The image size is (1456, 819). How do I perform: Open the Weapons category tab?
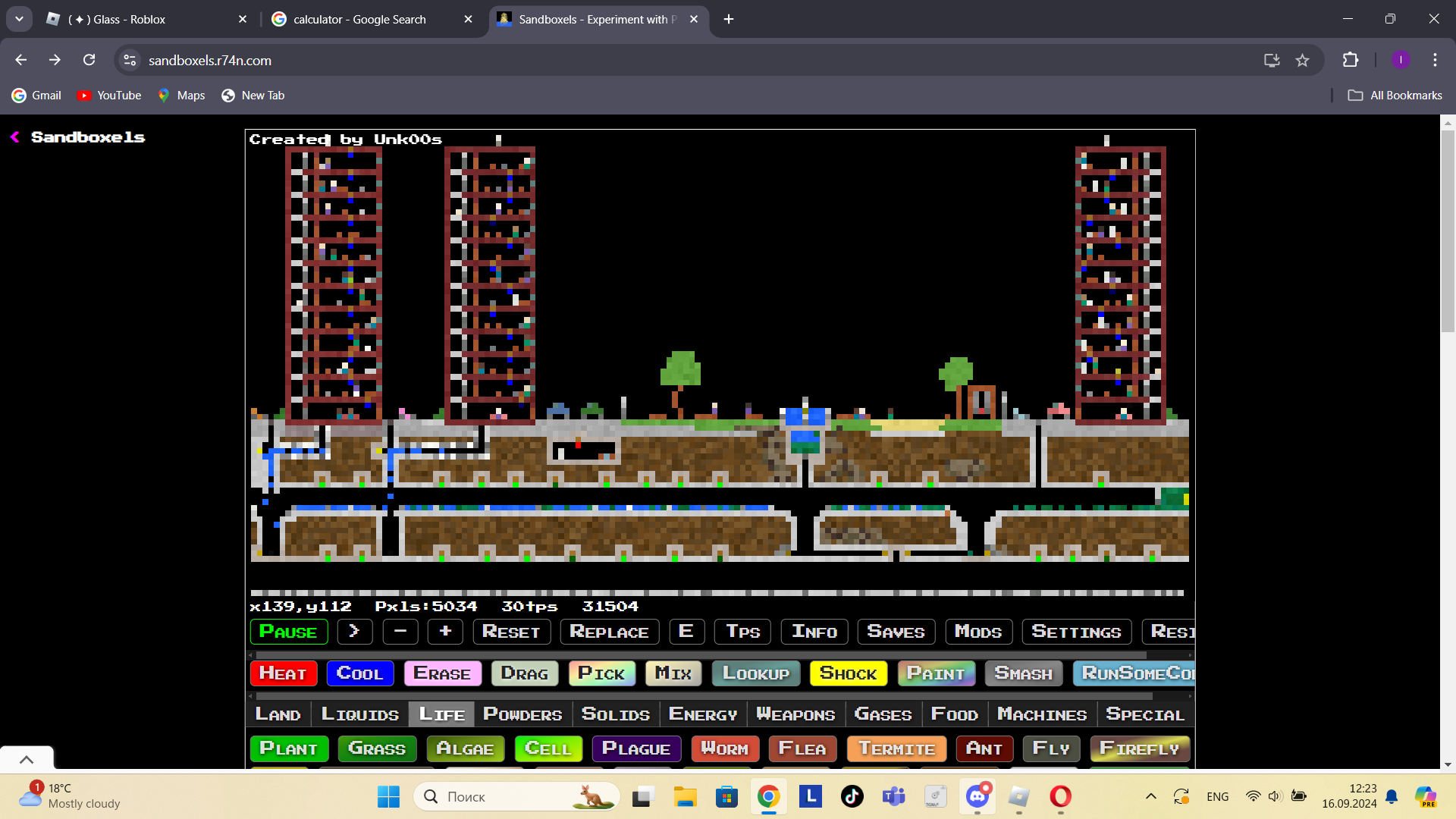[x=795, y=714]
